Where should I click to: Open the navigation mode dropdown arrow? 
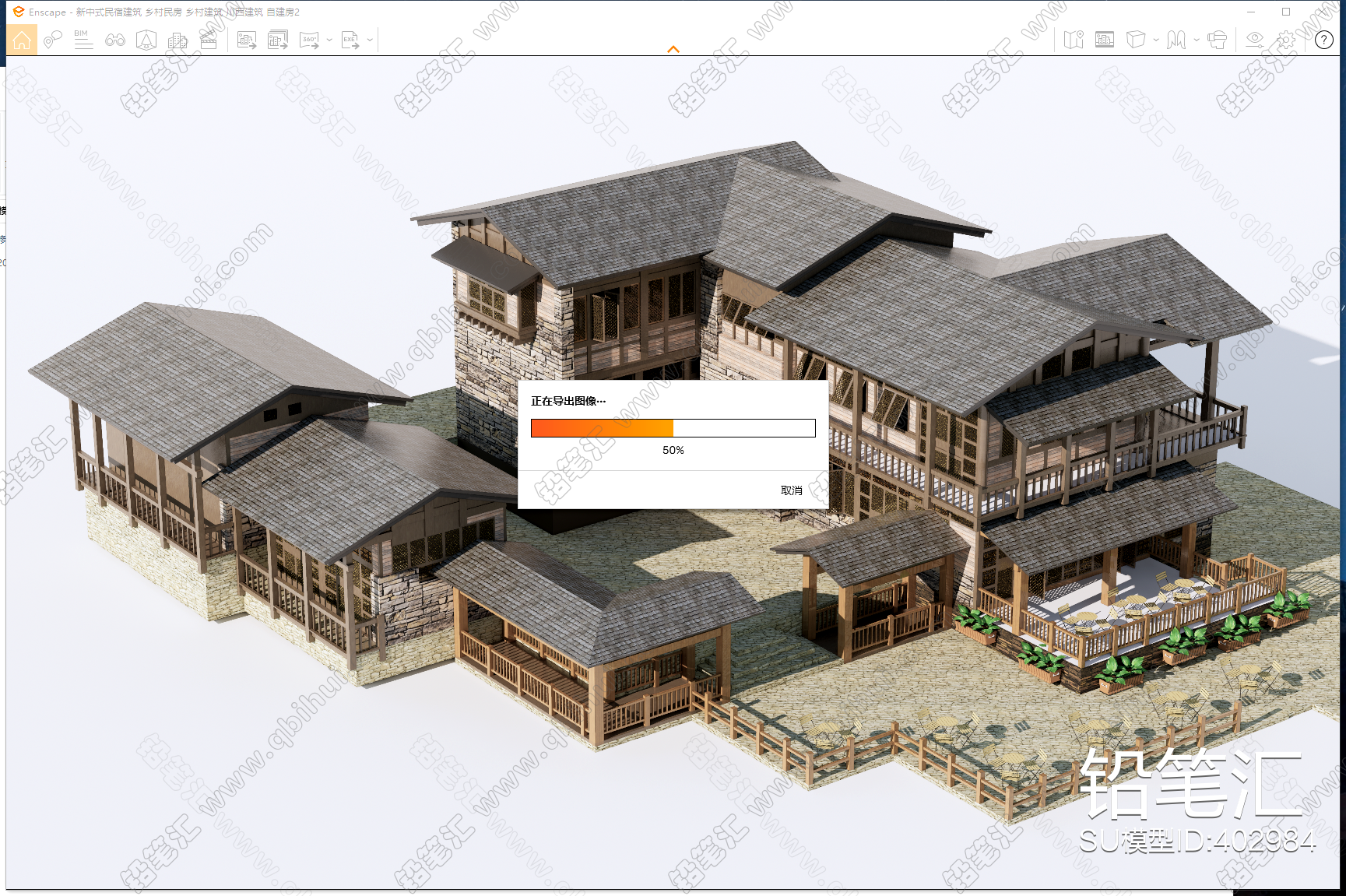1197,40
